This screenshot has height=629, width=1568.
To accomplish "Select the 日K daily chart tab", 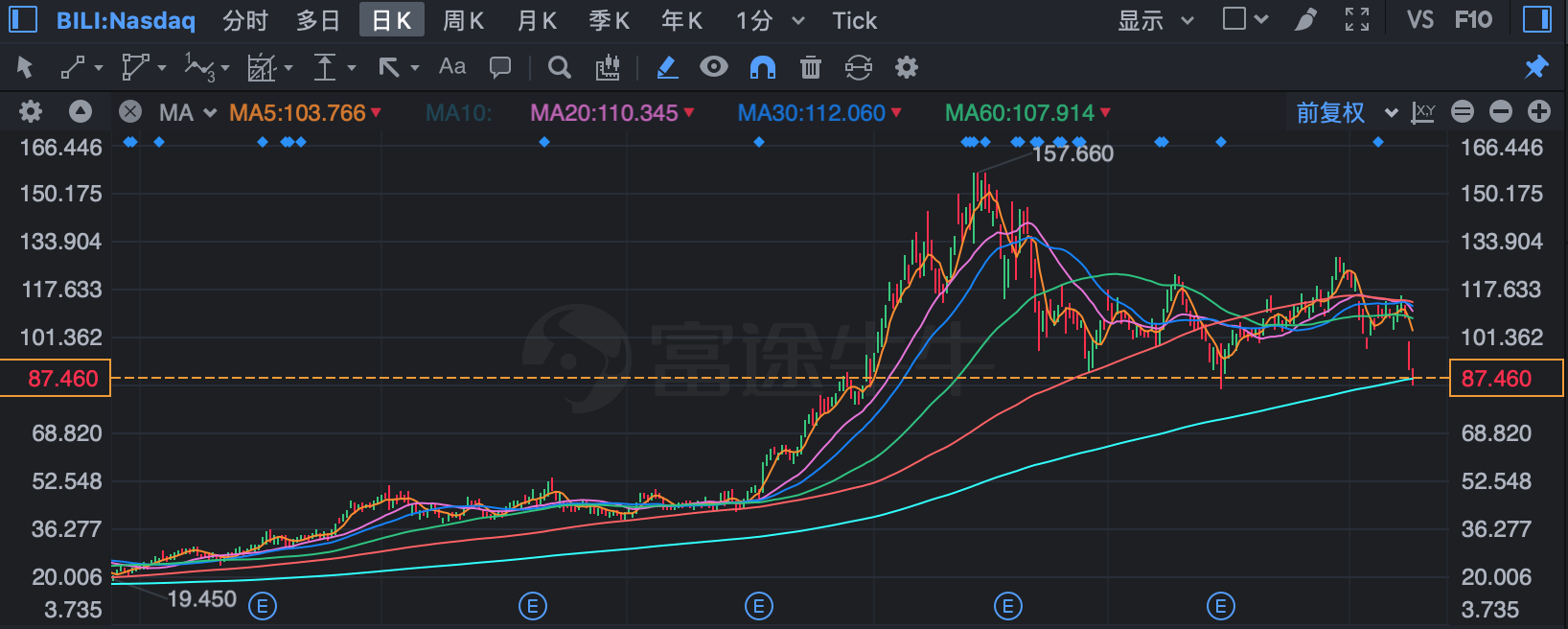I will point(392,20).
